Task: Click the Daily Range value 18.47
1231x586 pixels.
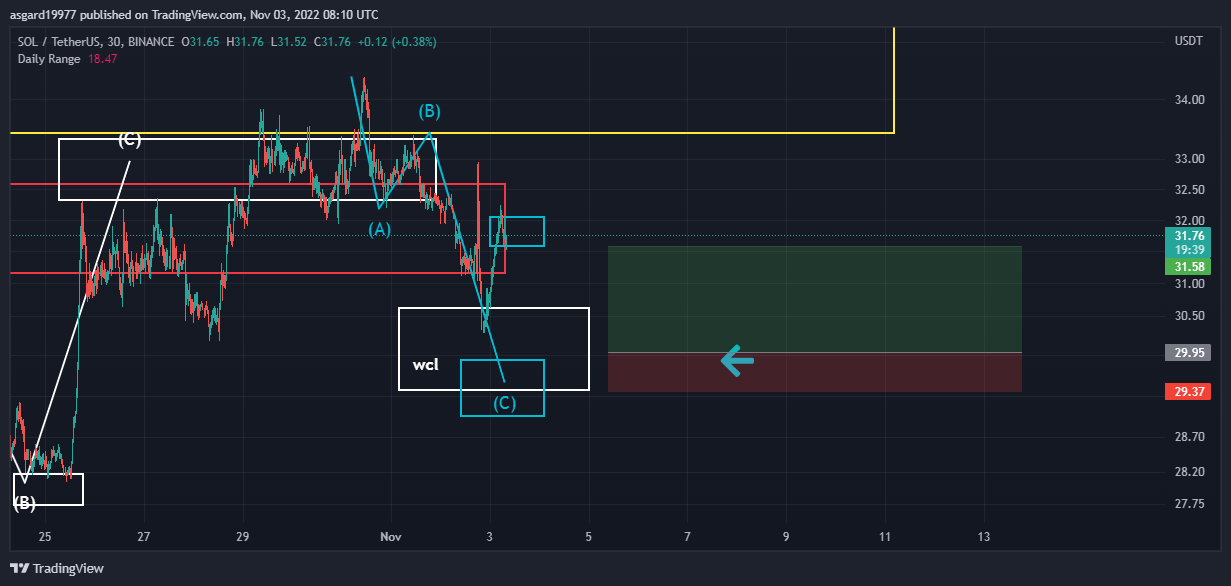Action: click(104, 59)
